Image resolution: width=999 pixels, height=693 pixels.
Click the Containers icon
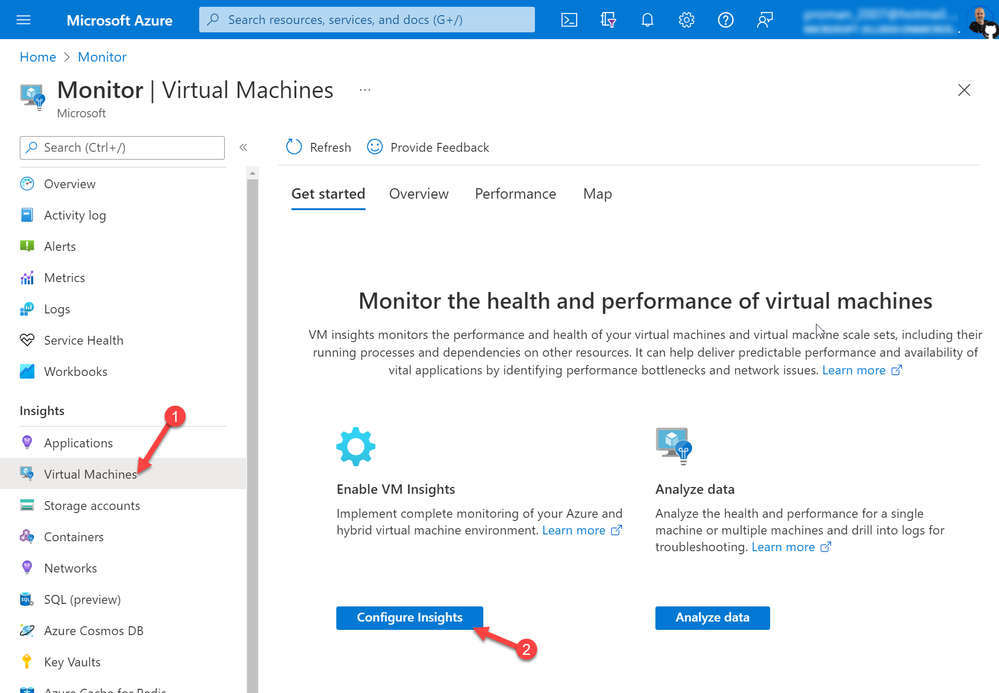point(27,536)
